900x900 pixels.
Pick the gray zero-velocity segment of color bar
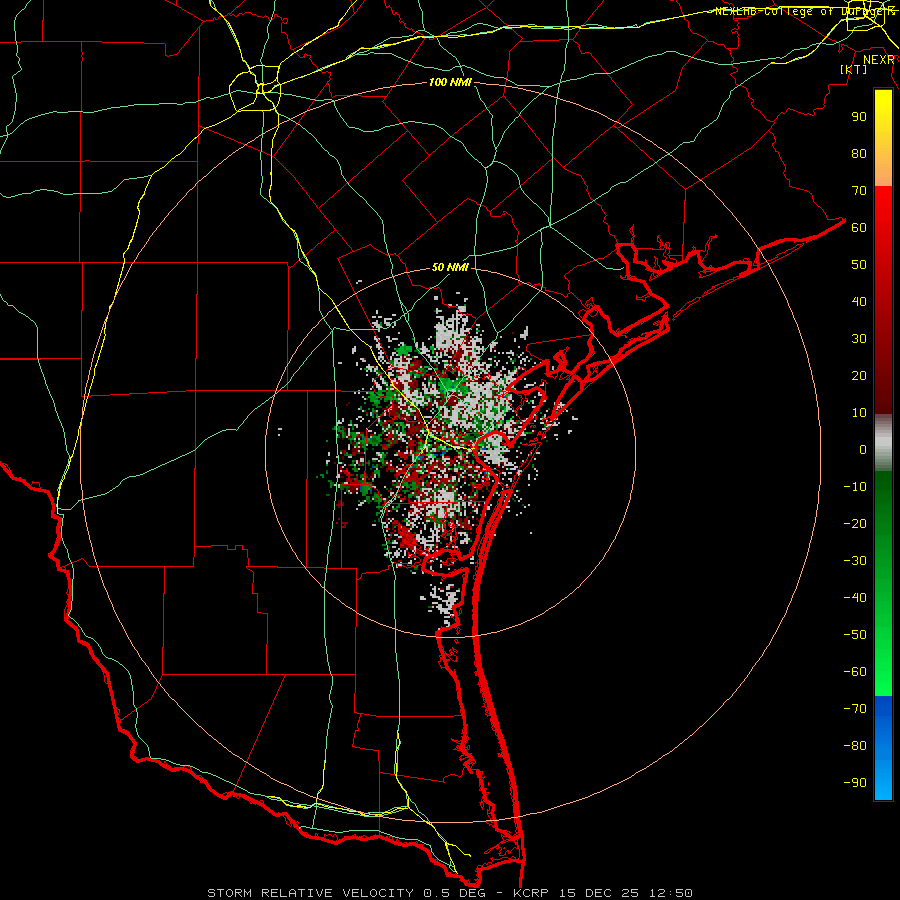pos(883,443)
